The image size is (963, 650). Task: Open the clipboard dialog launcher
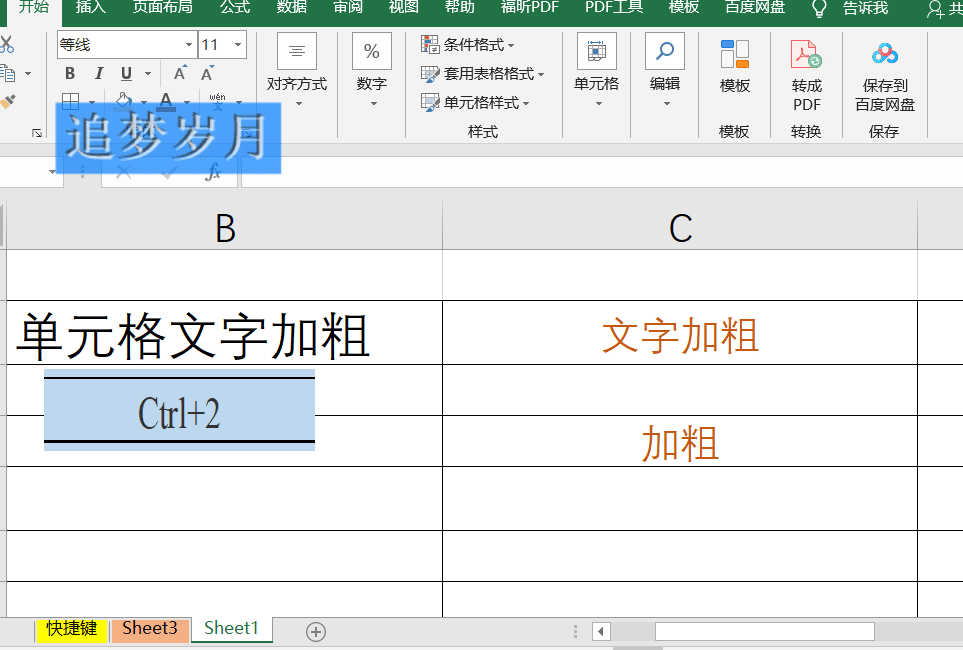(37, 133)
